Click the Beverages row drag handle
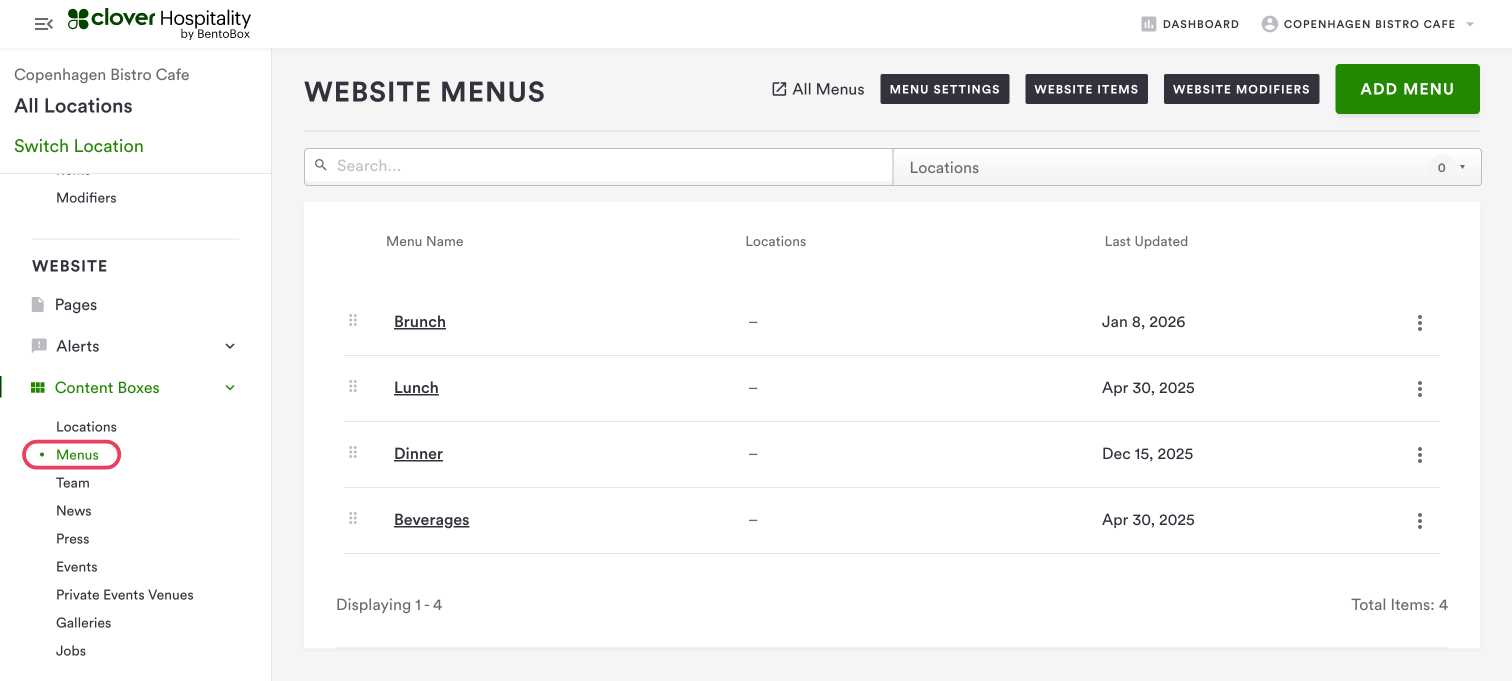This screenshot has height=681, width=1512. coord(353,519)
